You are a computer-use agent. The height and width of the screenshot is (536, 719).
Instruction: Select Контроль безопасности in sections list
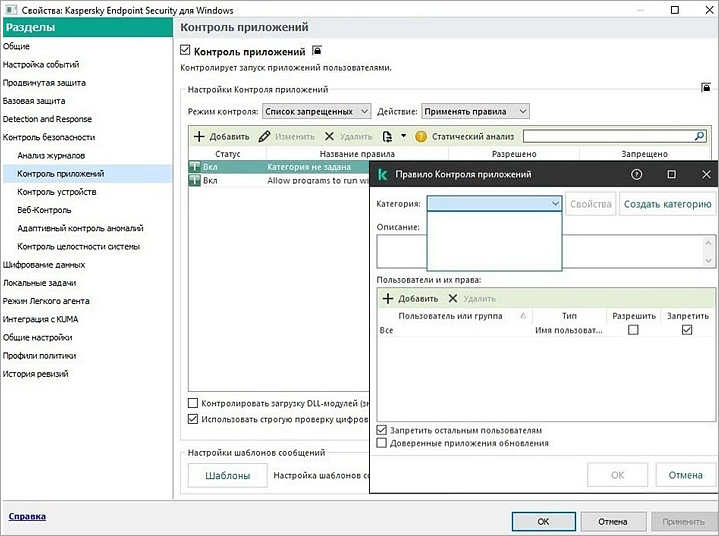tap(49, 137)
